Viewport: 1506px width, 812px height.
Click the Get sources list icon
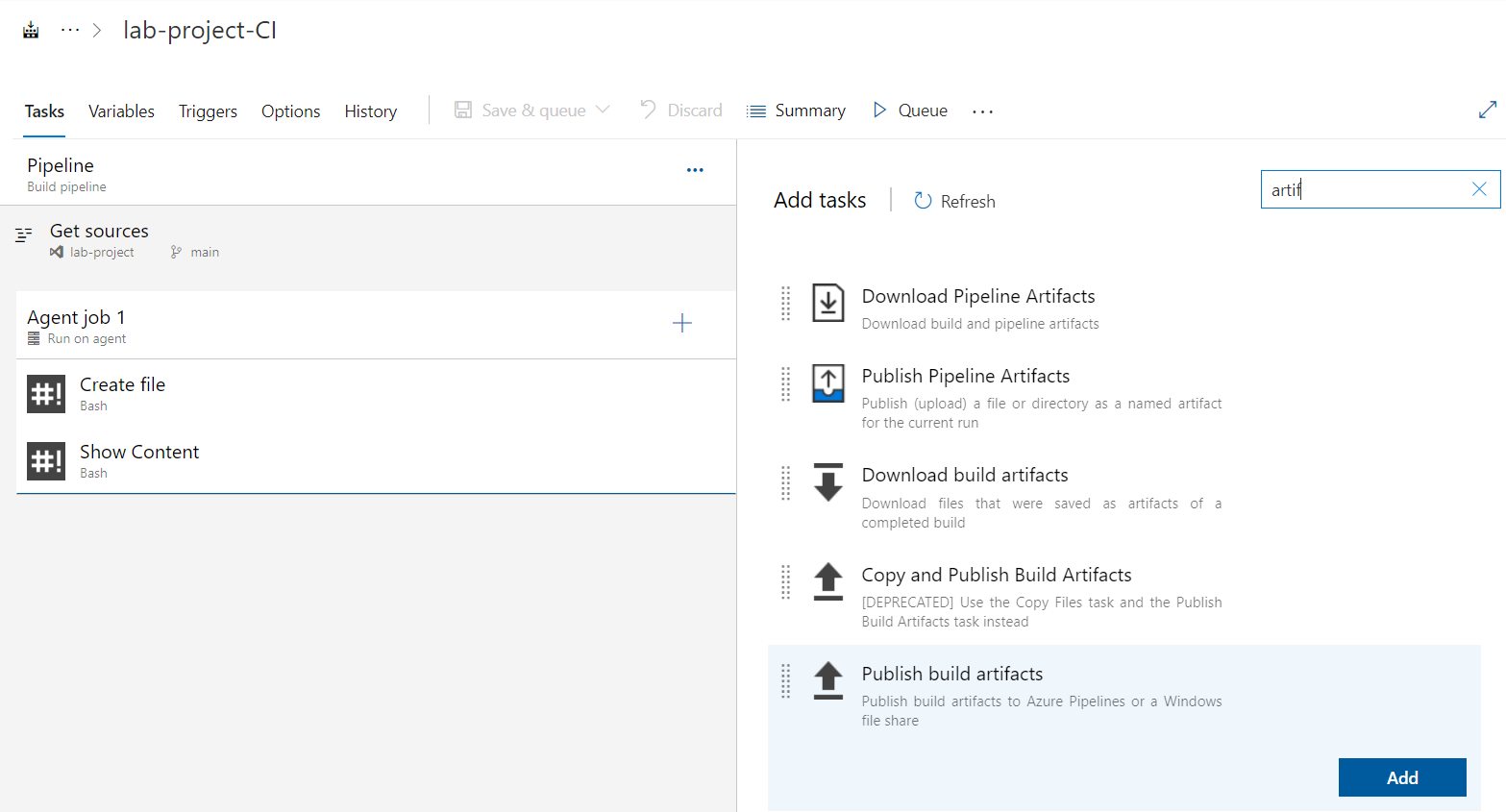pyautogui.click(x=24, y=234)
